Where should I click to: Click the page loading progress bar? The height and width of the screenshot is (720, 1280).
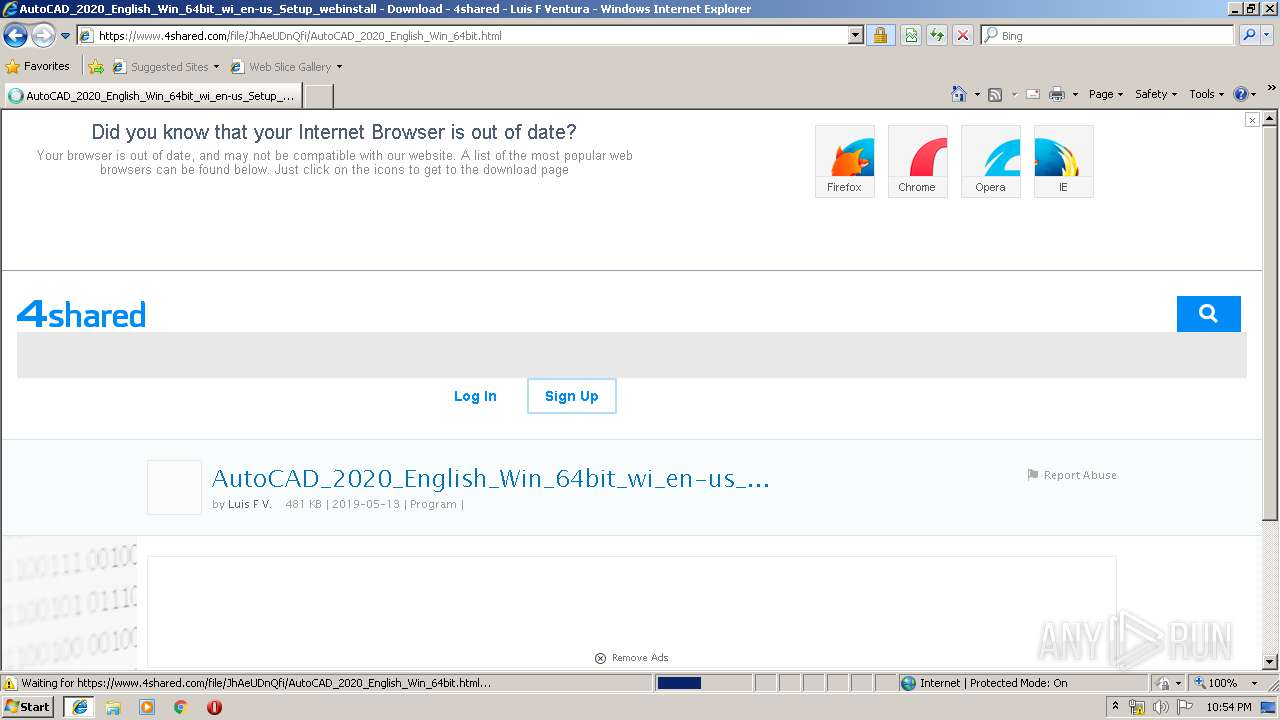[703, 683]
